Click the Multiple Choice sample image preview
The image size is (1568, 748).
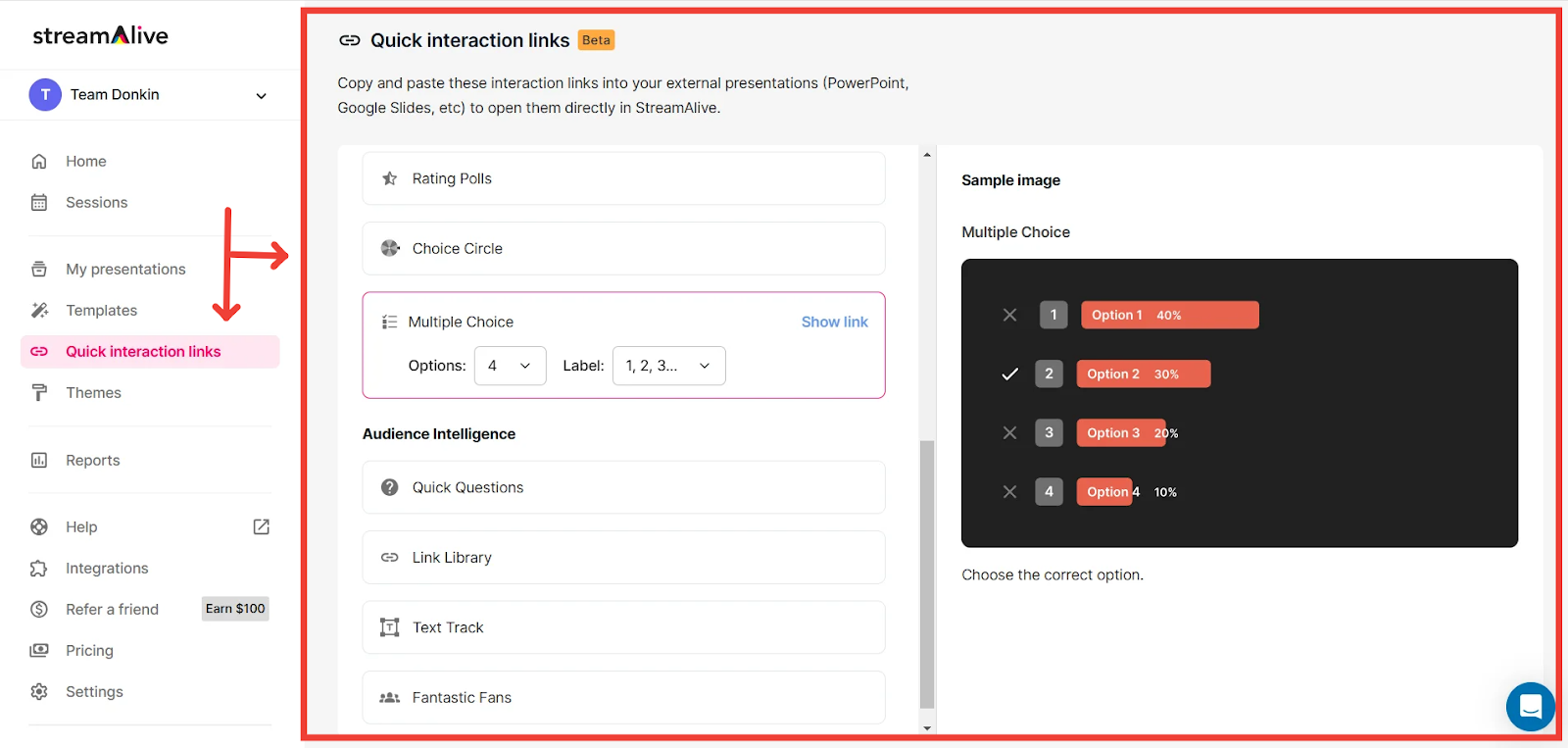click(1240, 403)
